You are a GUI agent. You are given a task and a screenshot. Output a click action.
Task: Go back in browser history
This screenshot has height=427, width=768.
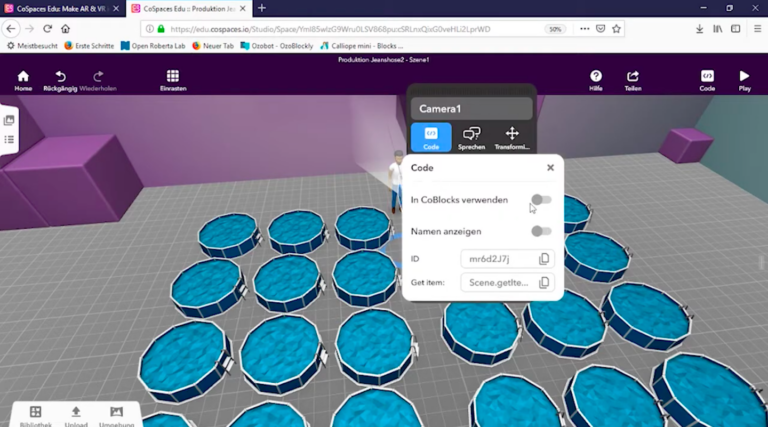(x=11, y=29)
